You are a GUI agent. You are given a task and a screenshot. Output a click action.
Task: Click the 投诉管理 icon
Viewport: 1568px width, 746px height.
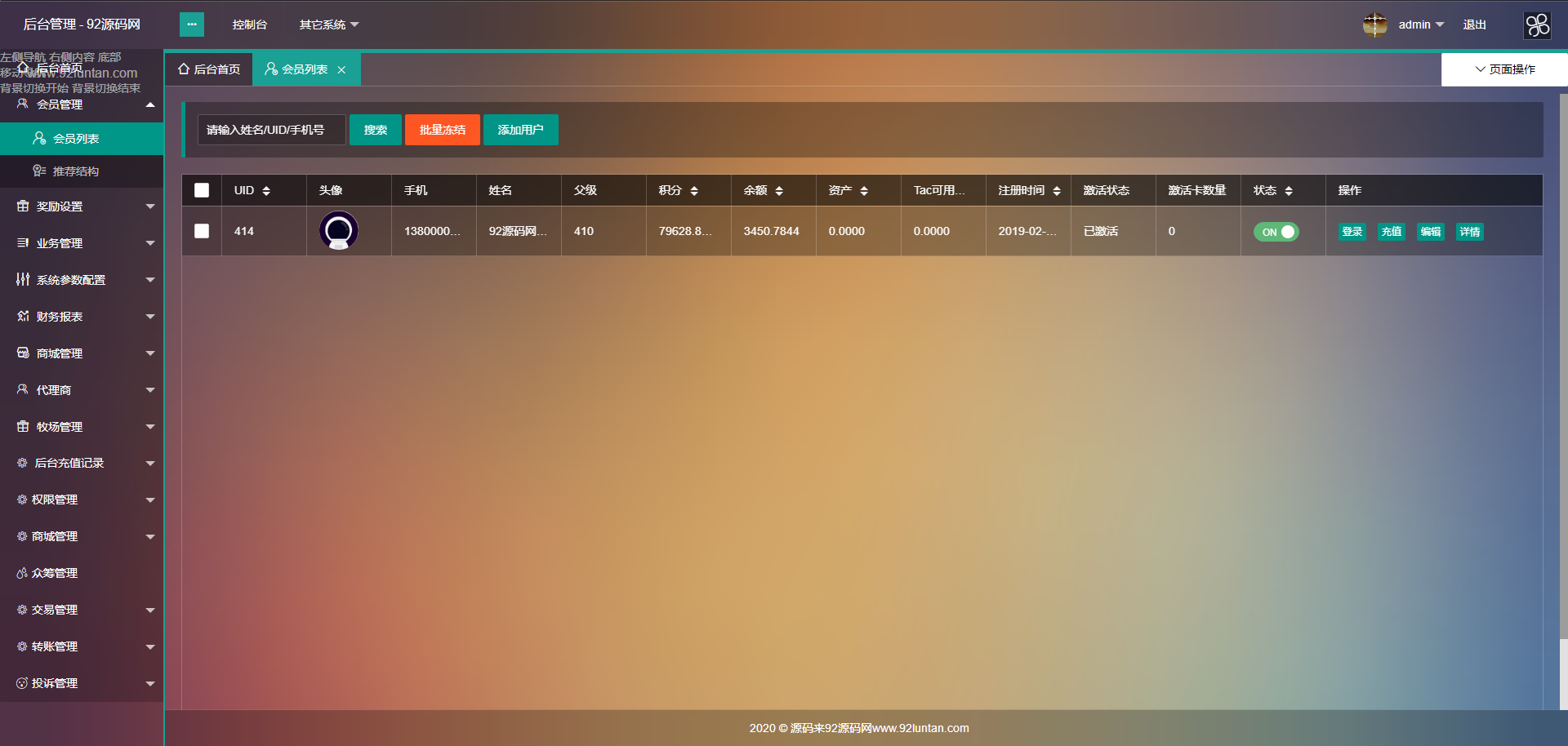coord(22,683)
